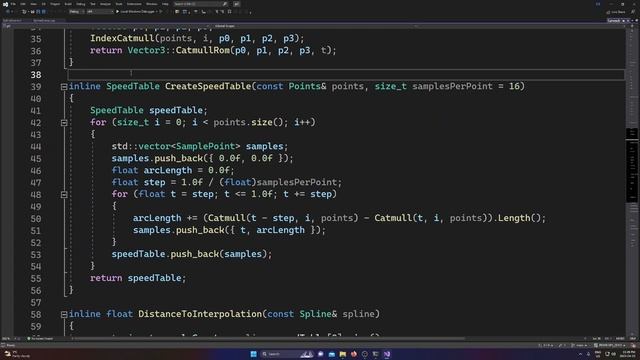Open the x64 platform dropdown
This screenshot has width=640, height=360.
pyautogui.click(x=100, y=12)
